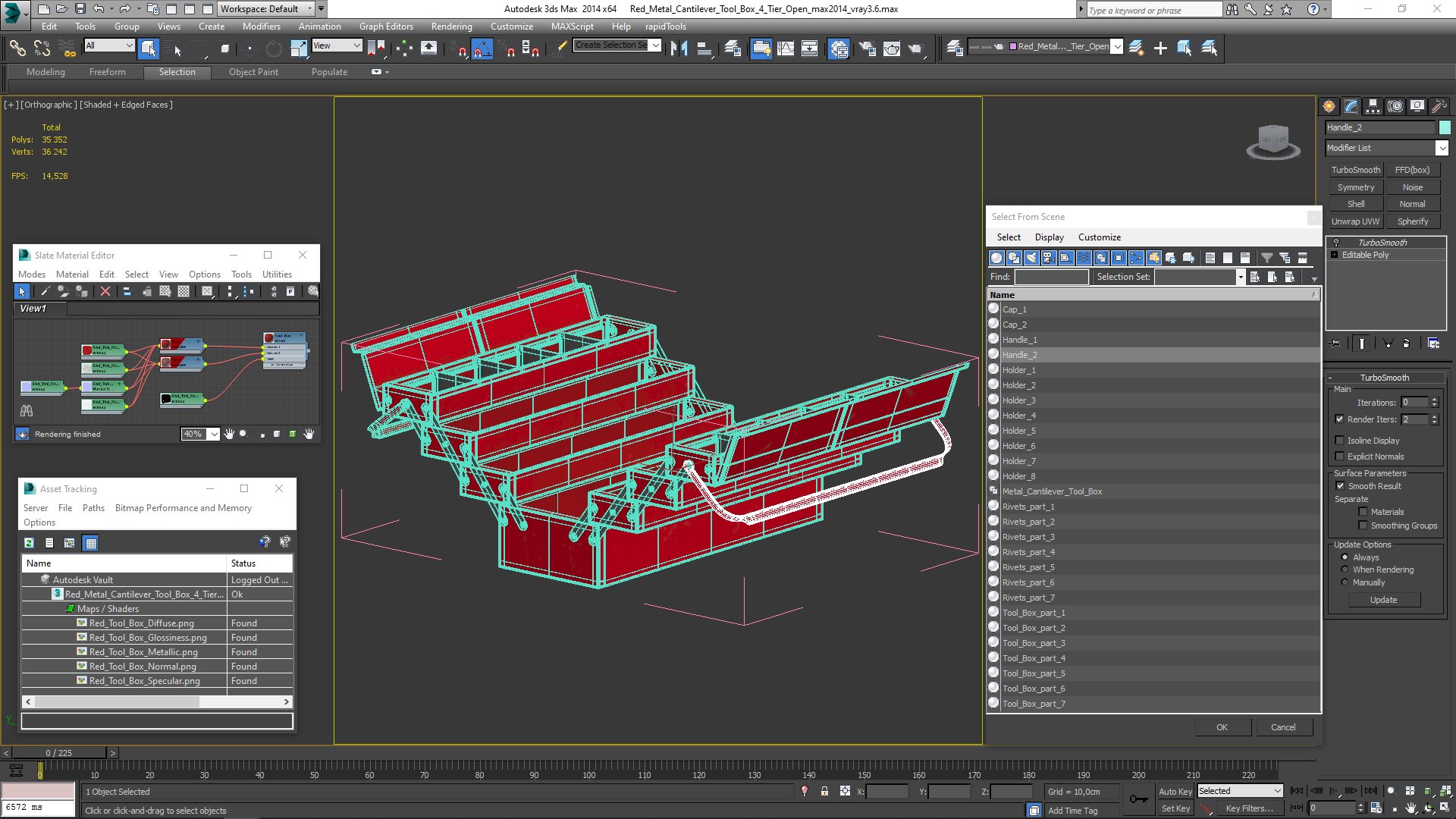Click the Select and Link tool icon
The height and width of the screenshot is (819, 1456).
point(17,49)
